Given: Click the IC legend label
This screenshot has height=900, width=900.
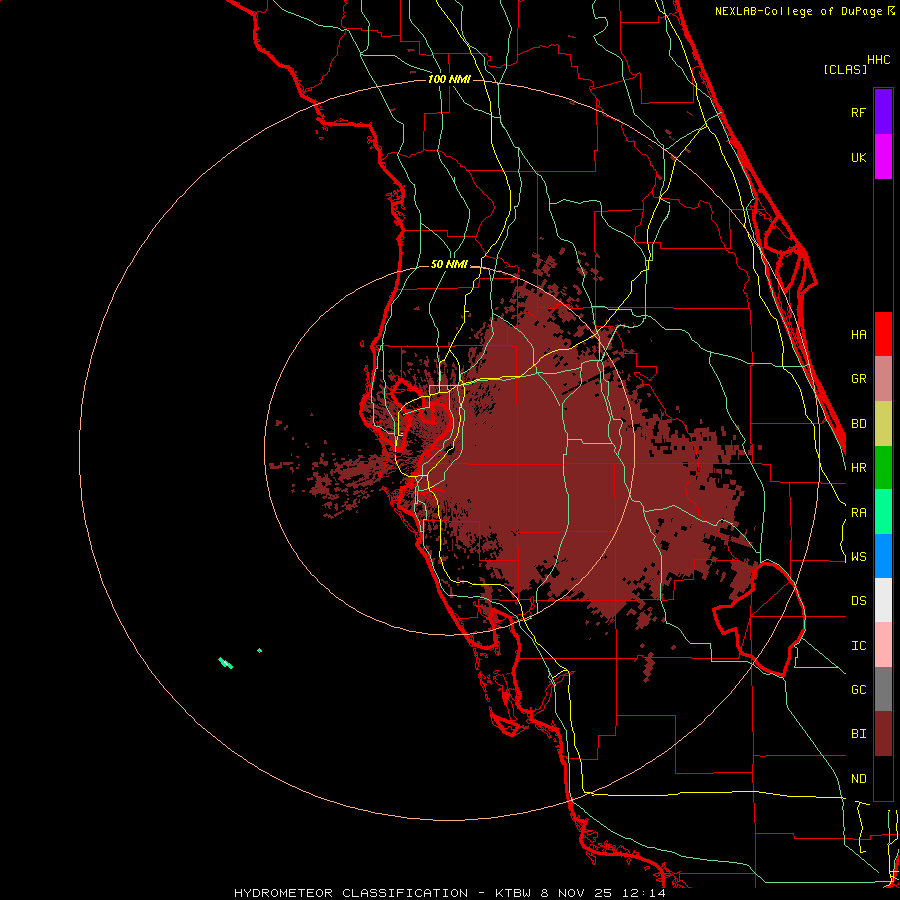Looking at the screenshot, I should click(859, 646).
